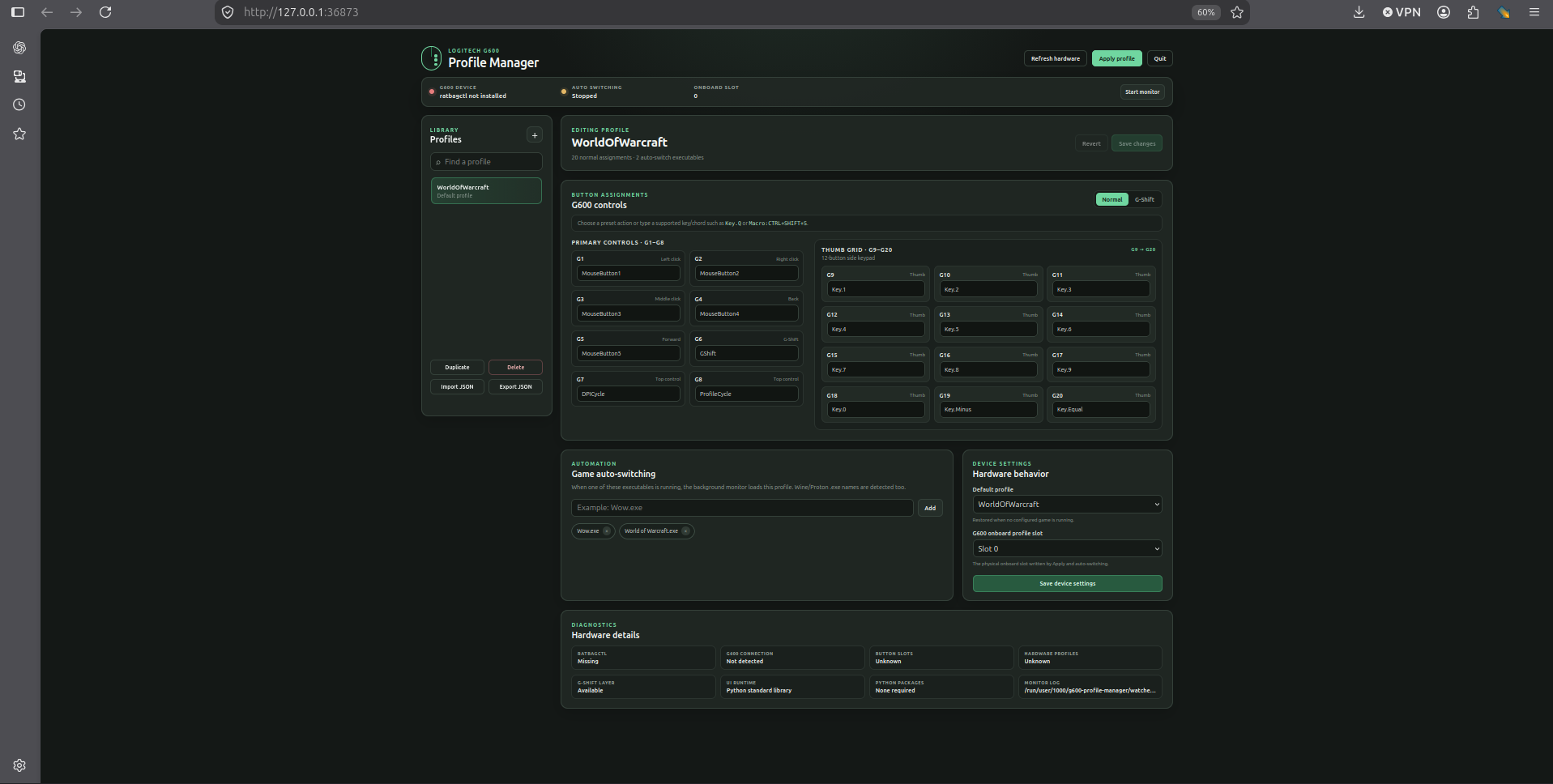Edit the G9 thumb key field
The width and height of the screenshot is (1553, 784).
(x=875, y=289)
